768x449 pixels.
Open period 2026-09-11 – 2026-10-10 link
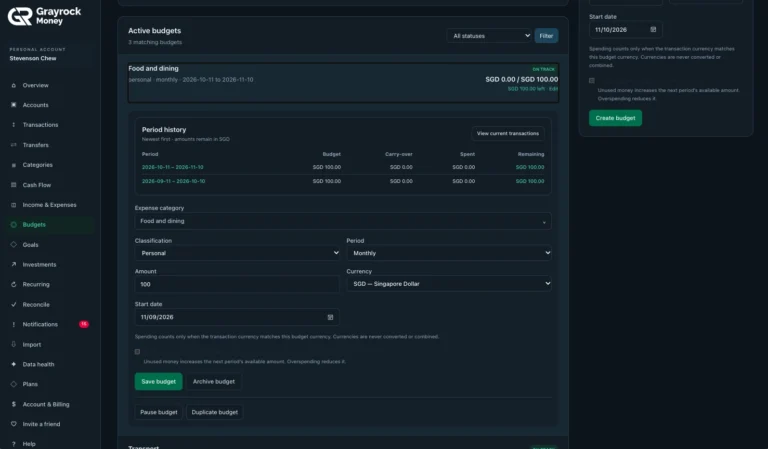tap(173, 181)
